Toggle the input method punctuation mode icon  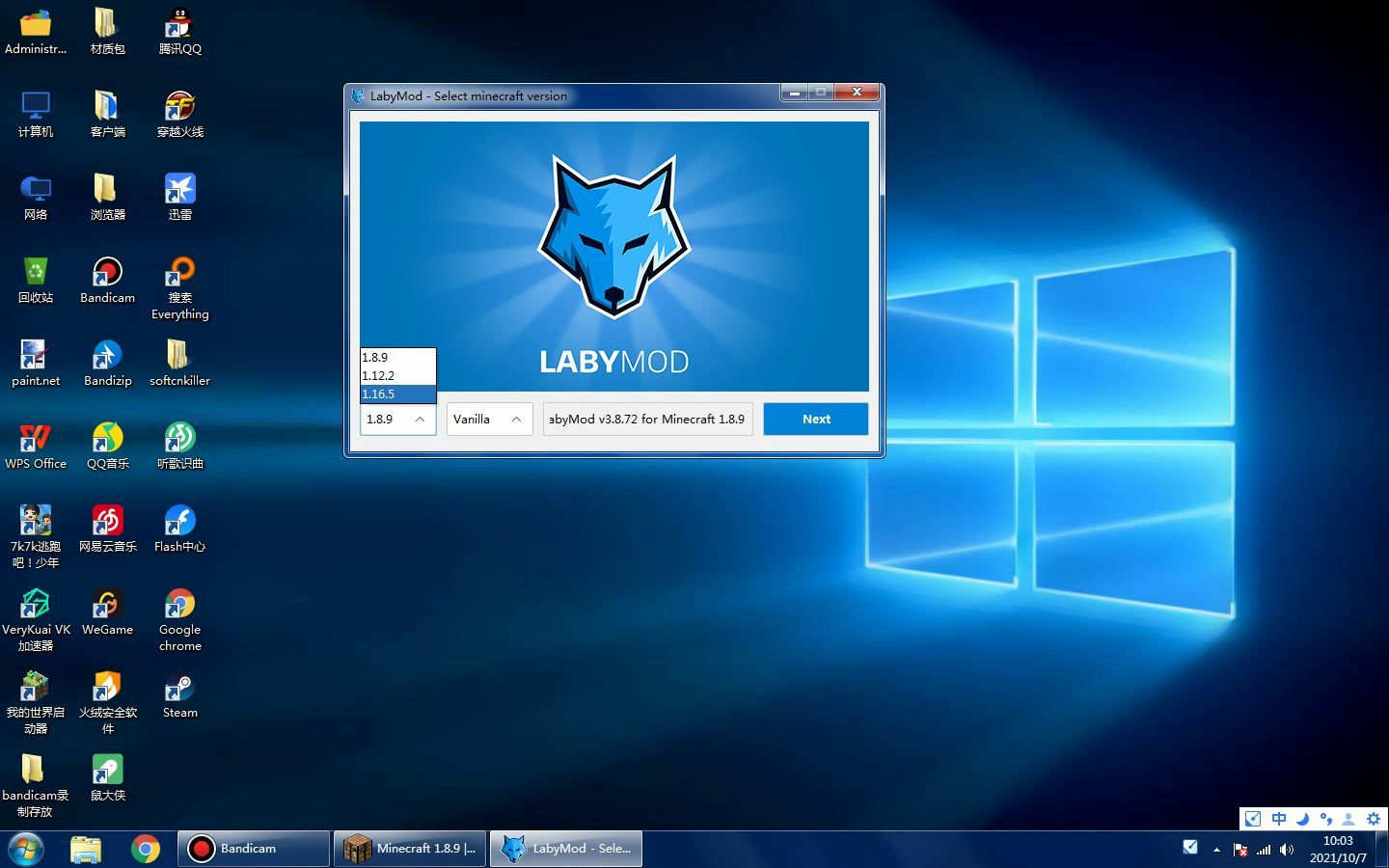coord(1326,819)
